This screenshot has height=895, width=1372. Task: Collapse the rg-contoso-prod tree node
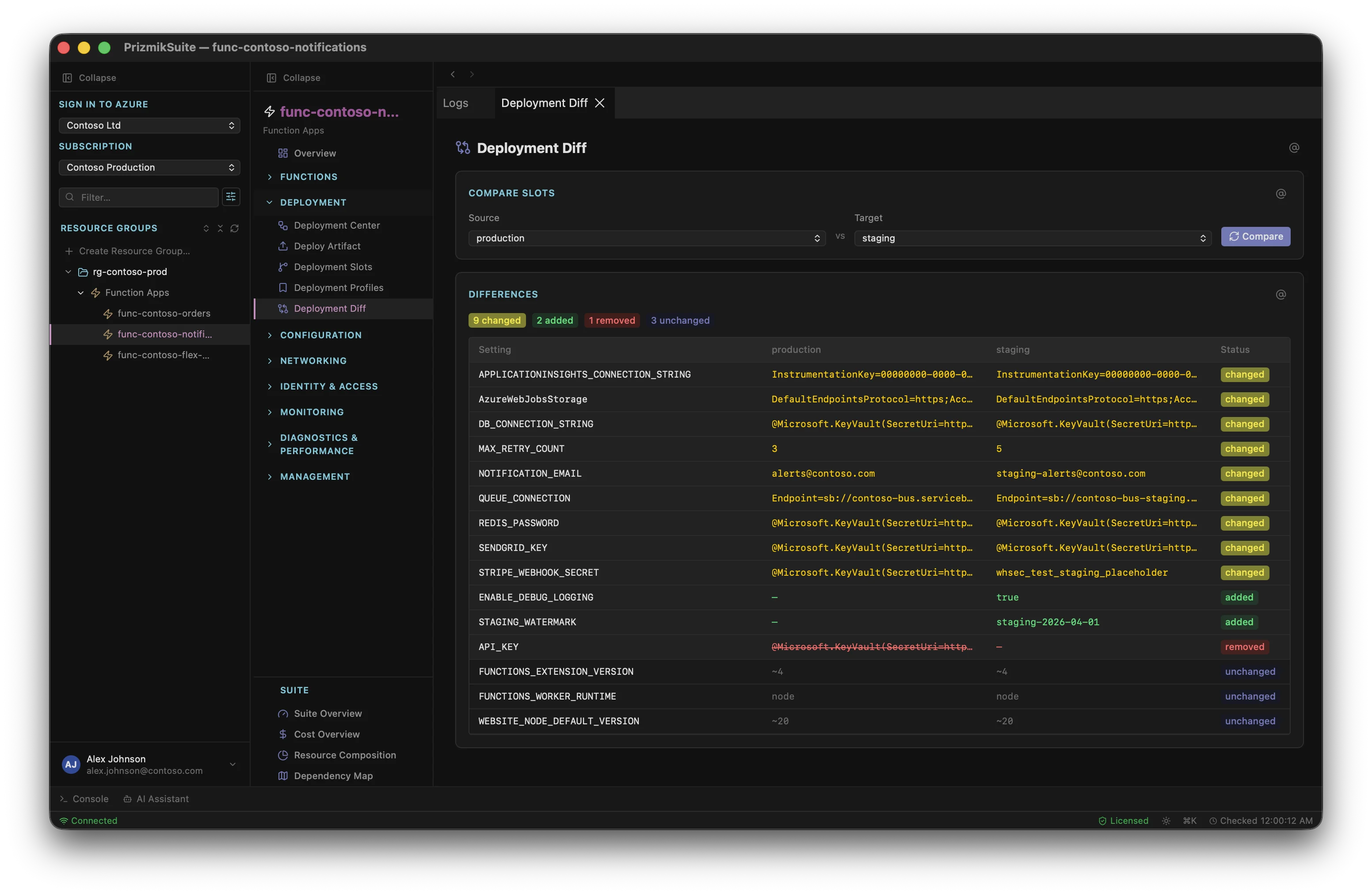(69, 272)
